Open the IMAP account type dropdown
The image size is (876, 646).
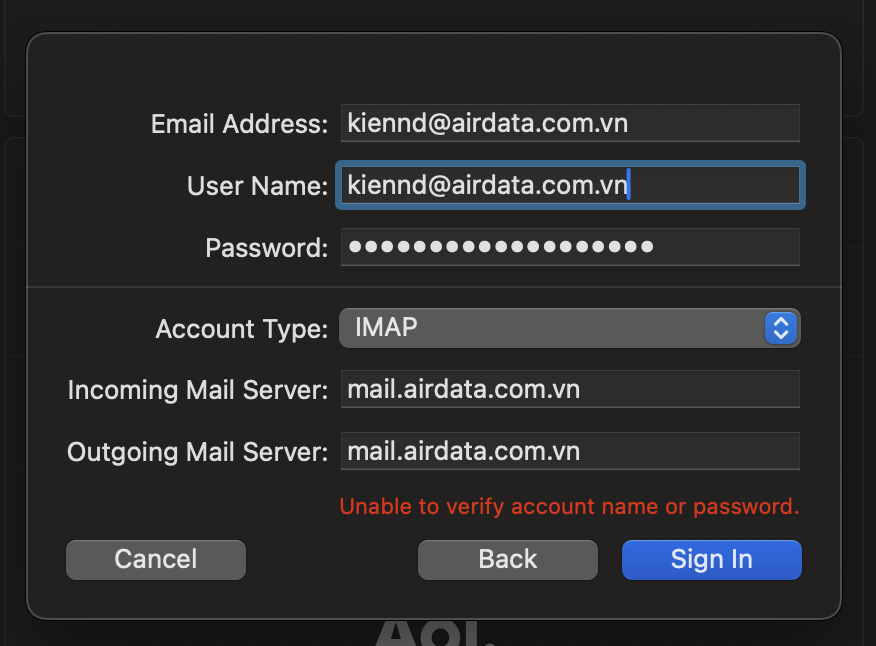click(x=569, y=328)
